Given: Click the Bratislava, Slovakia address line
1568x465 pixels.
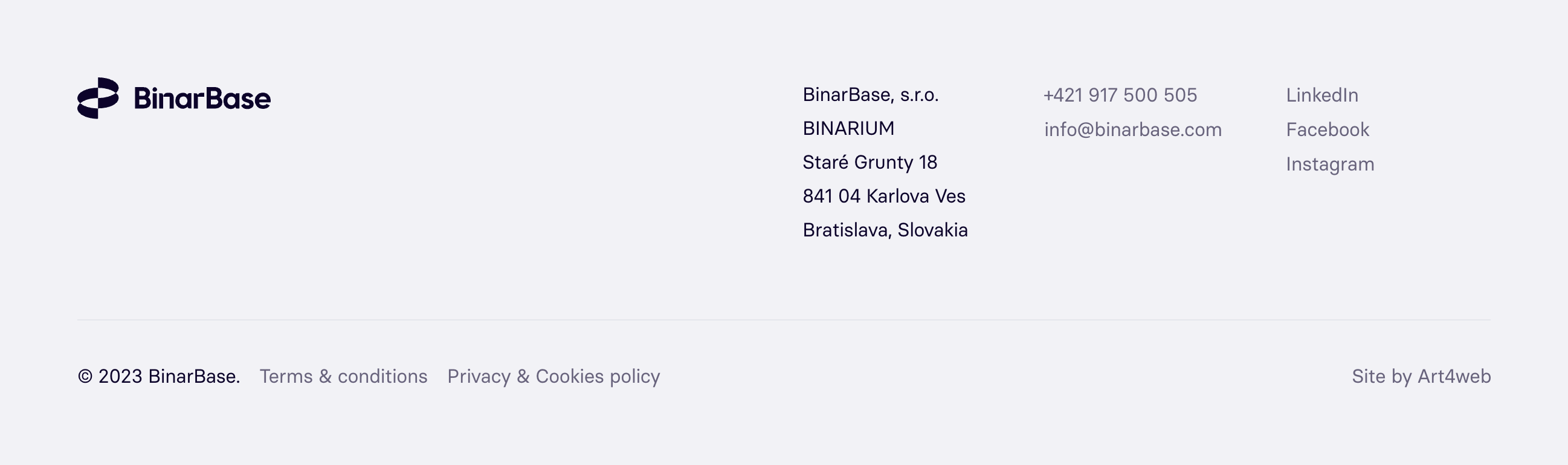Looking at the screenshot, I should 885,230.
